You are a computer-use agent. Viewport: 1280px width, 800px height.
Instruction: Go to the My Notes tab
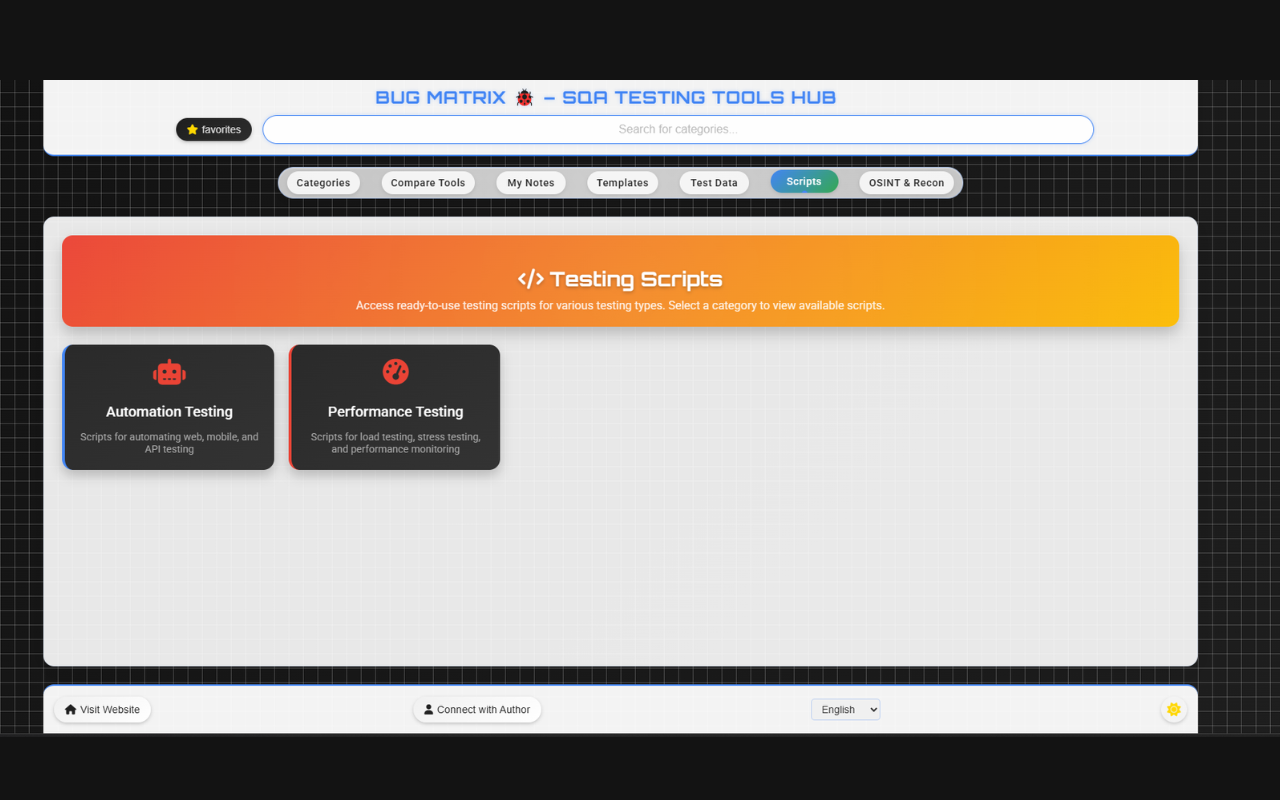point(530,183)
